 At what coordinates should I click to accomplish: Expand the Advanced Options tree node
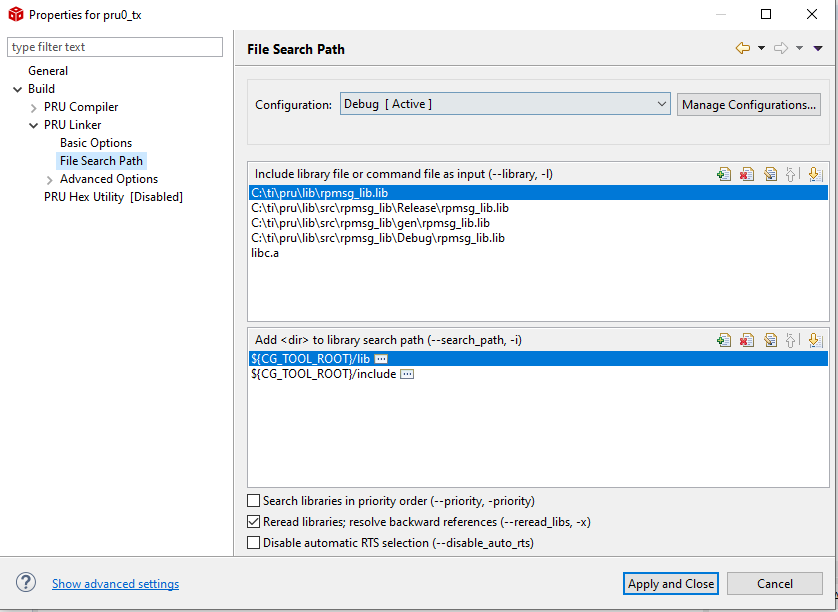pyautogui.click(x=50, y=179)
